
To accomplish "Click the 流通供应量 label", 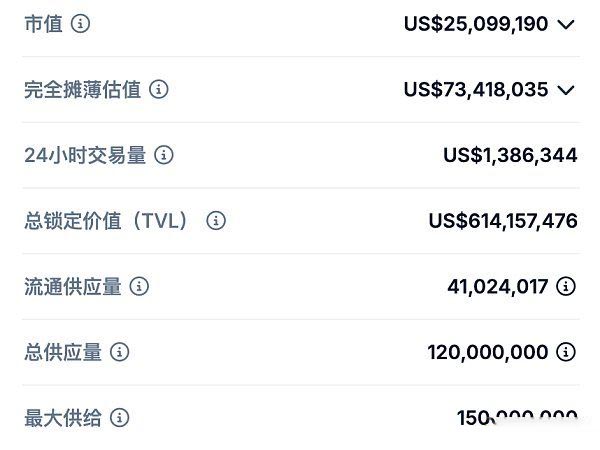I will point(73,286).
